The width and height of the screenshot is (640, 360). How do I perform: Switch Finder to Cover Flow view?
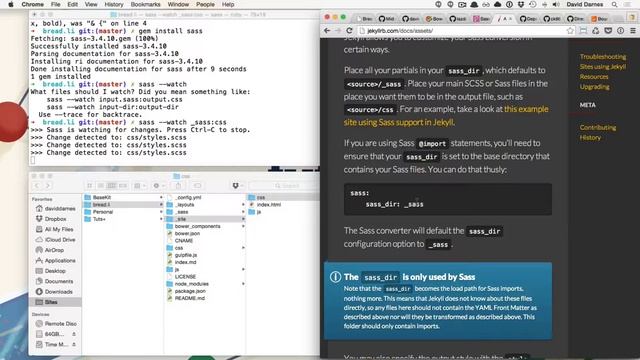tap(122, 186)
